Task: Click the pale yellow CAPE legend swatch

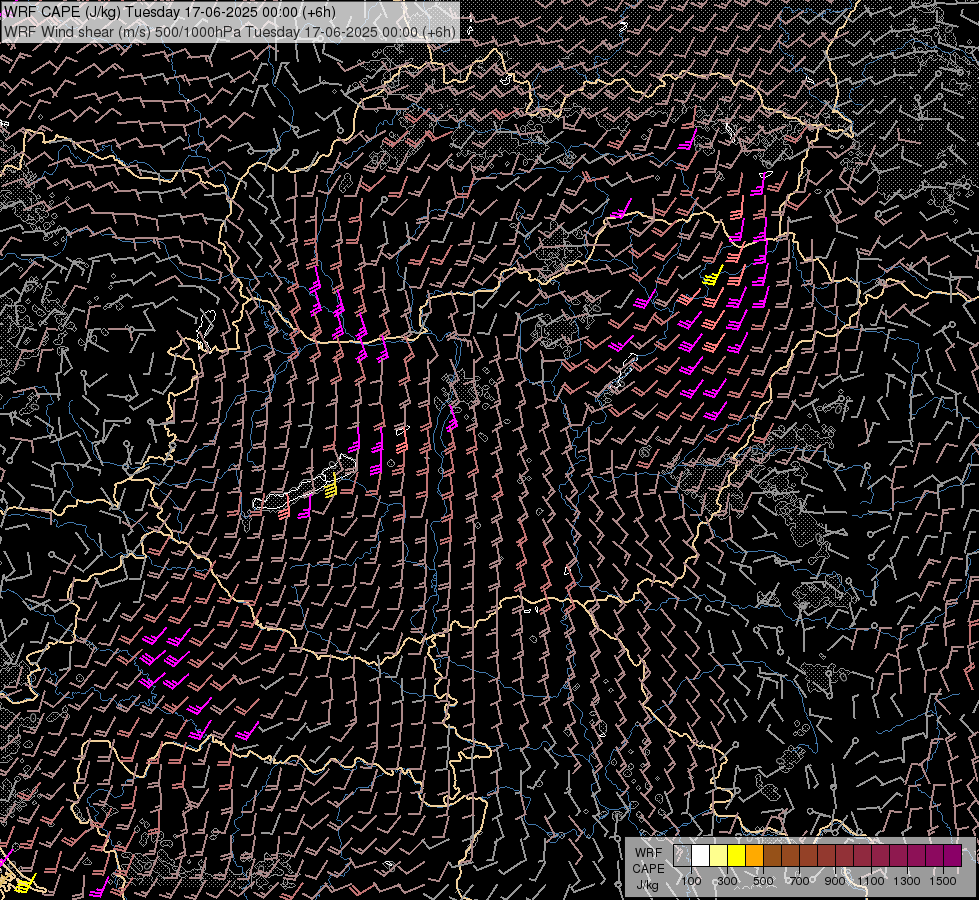Action: pos(719,855)
